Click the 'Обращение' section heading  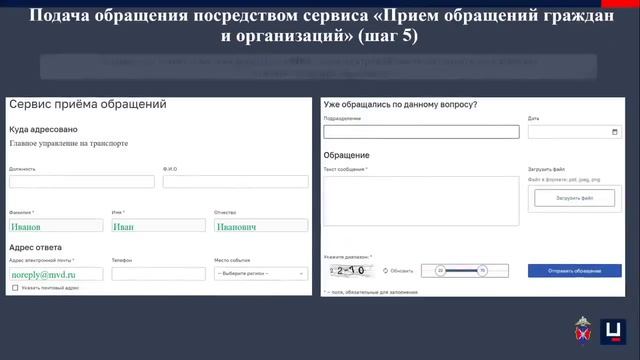[347, 155]
